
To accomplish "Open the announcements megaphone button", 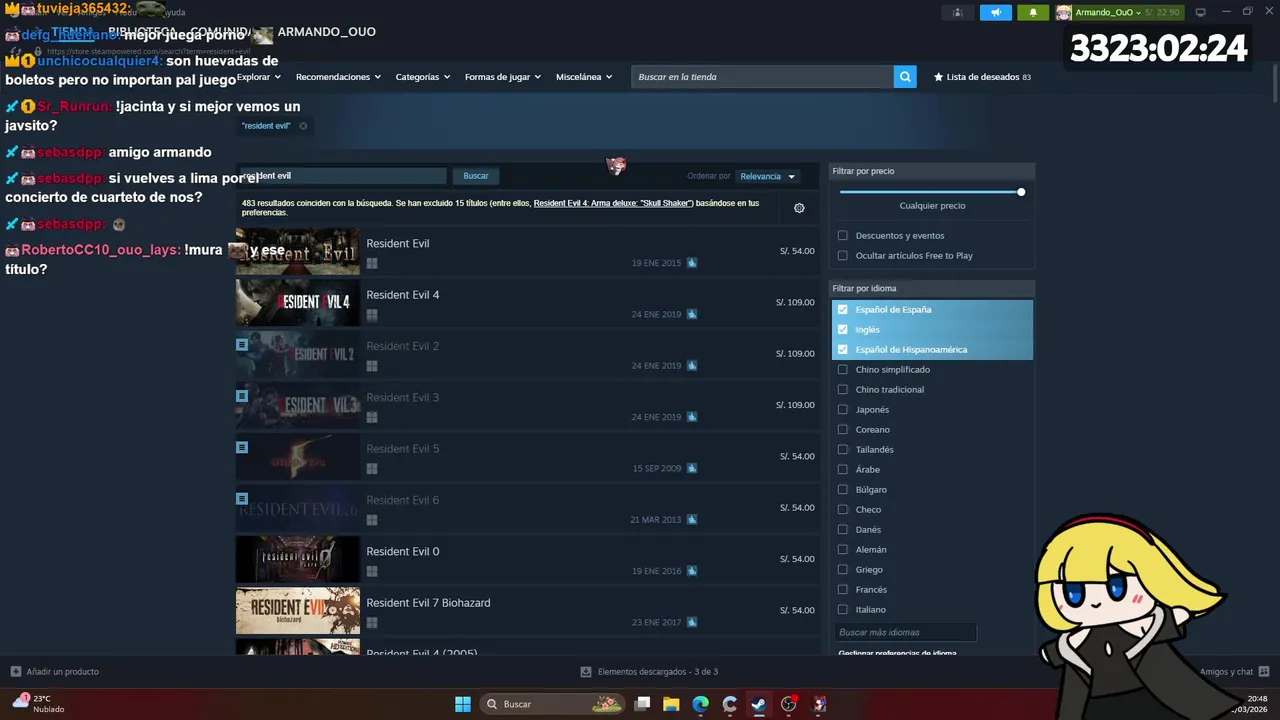I will pyautogui.click(x=995, y=12).
